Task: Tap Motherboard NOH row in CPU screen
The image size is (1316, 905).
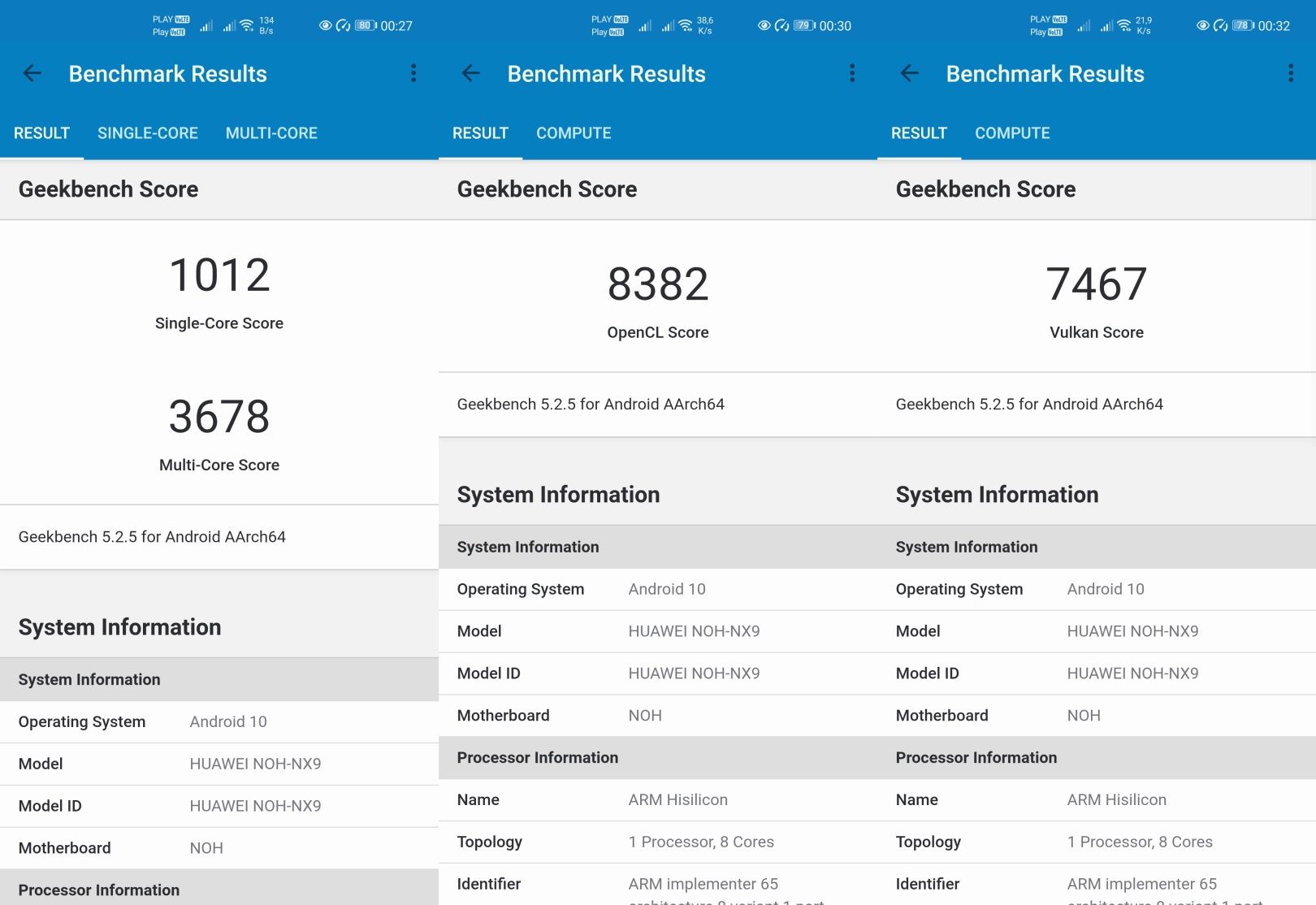Action: click(x=219, y=848)
